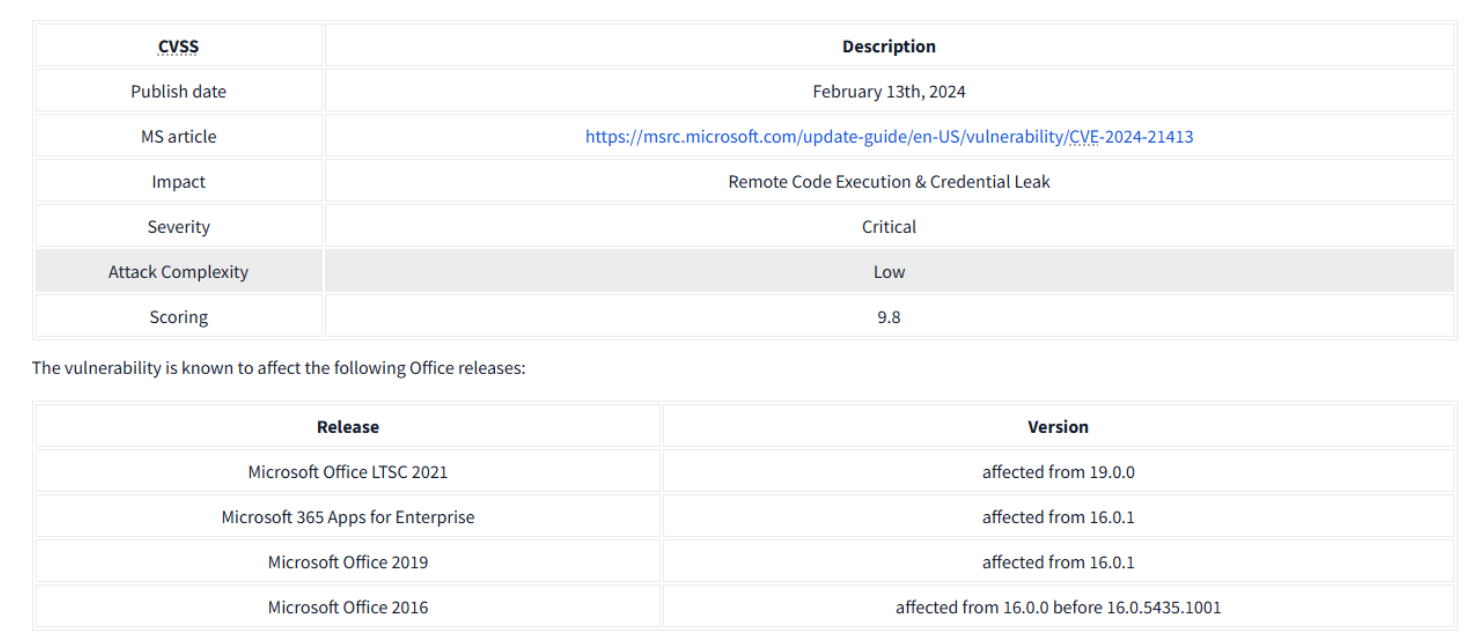
Task: Click the highlighted Attack Complexity label
Action: click(178, 272)
